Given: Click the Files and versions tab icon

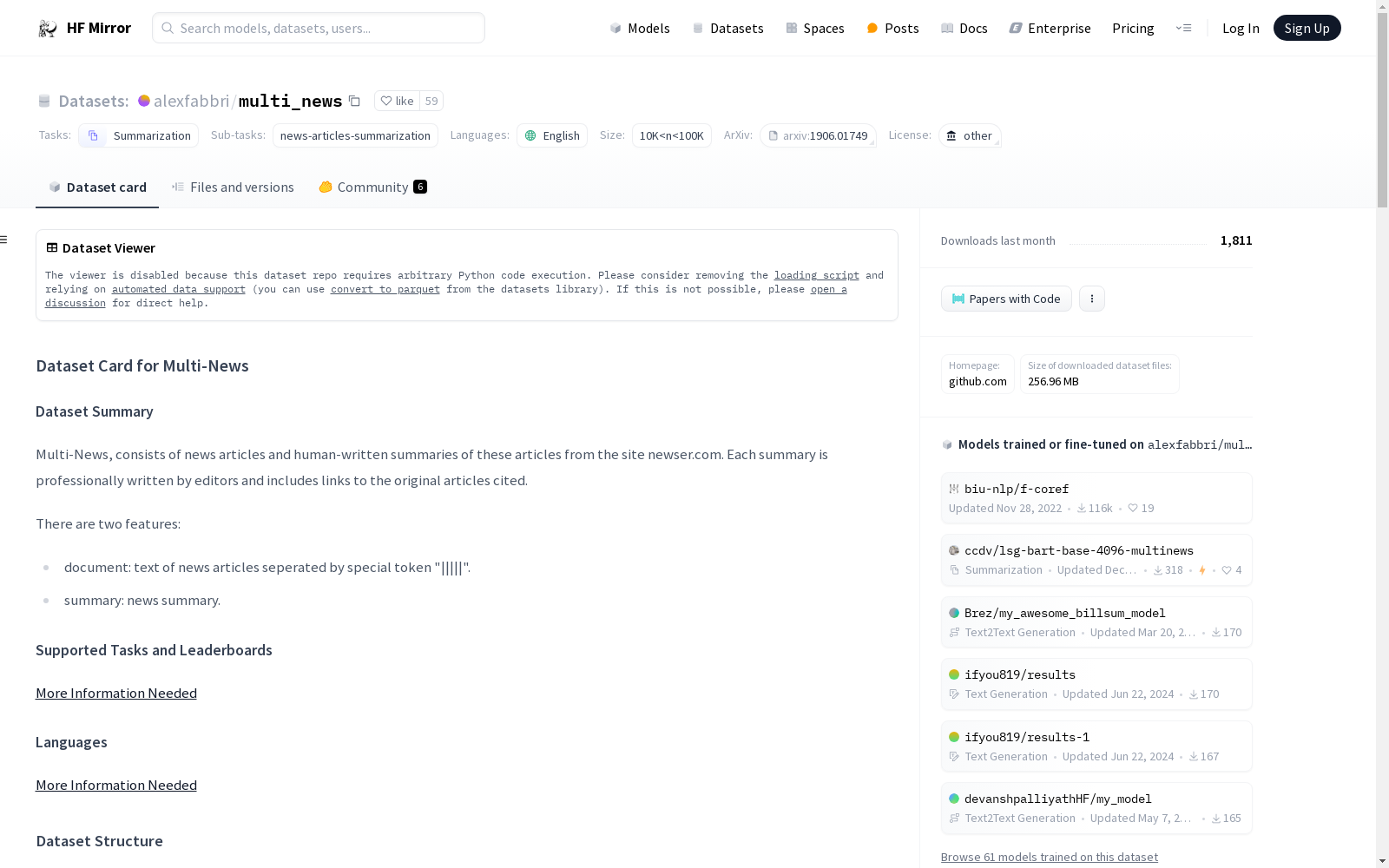Looking at the screenshot, I should tap(178, 187).
